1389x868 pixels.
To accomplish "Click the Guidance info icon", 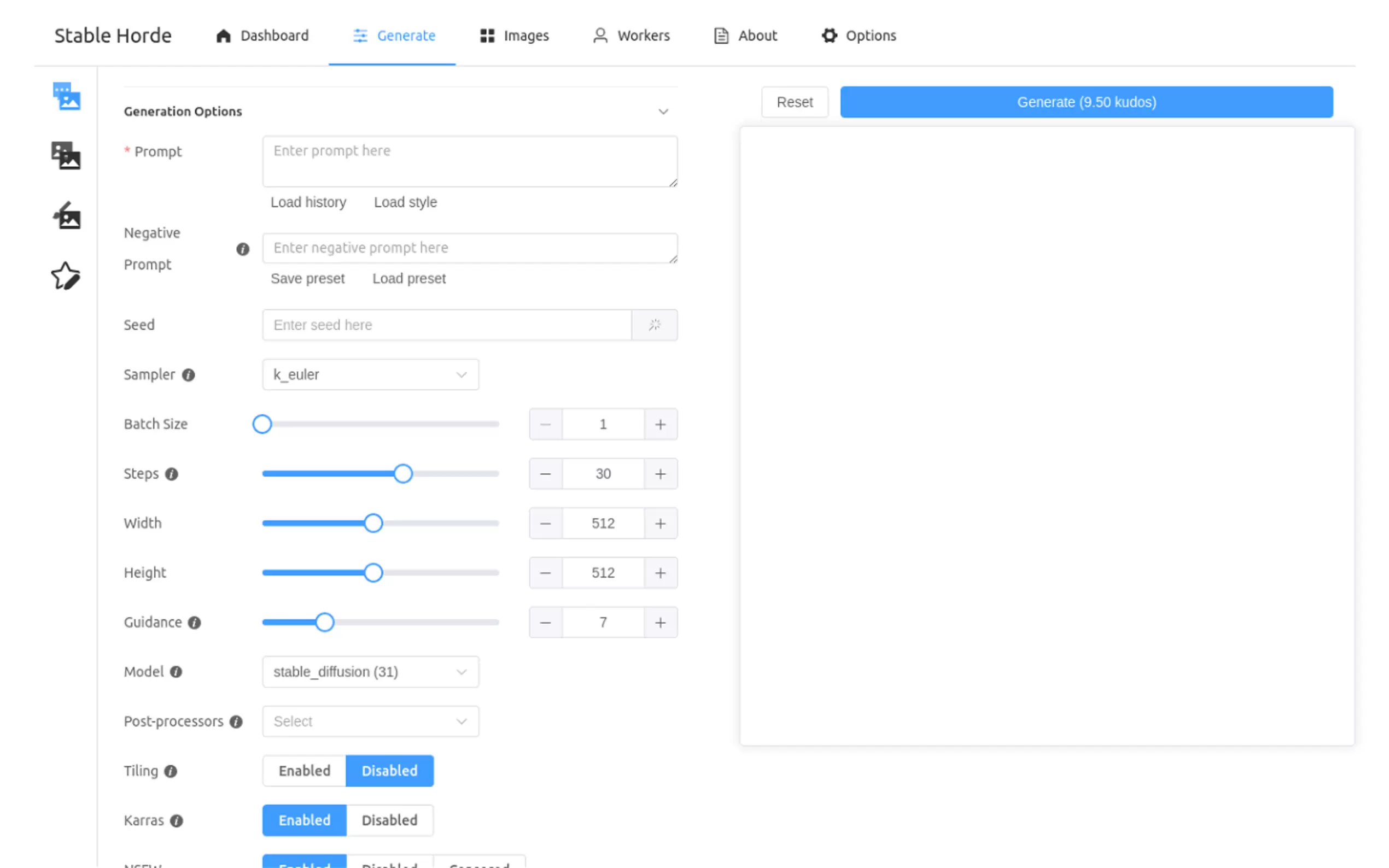I will pyautogui.click(x=195, y=622).
